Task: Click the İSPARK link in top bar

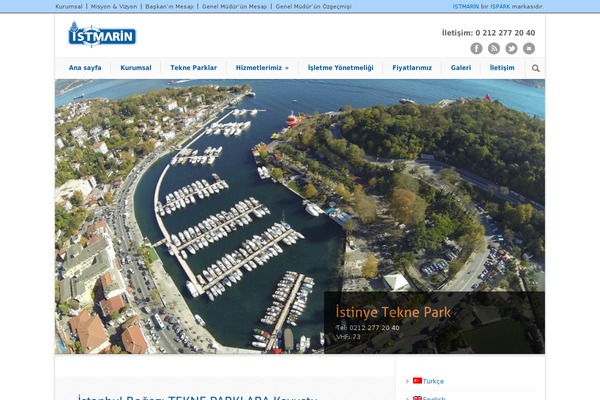Action: tap(500, 7)
